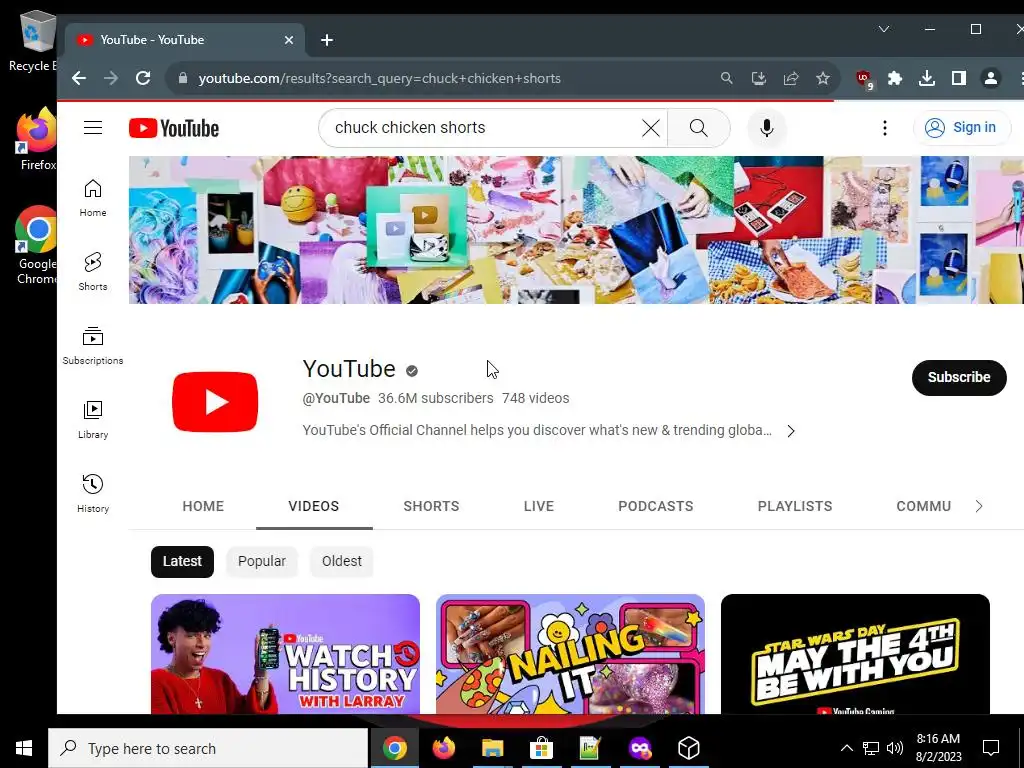
Task: Open the YouTube hamburger guide menu
Action: [x=93, y=127]
